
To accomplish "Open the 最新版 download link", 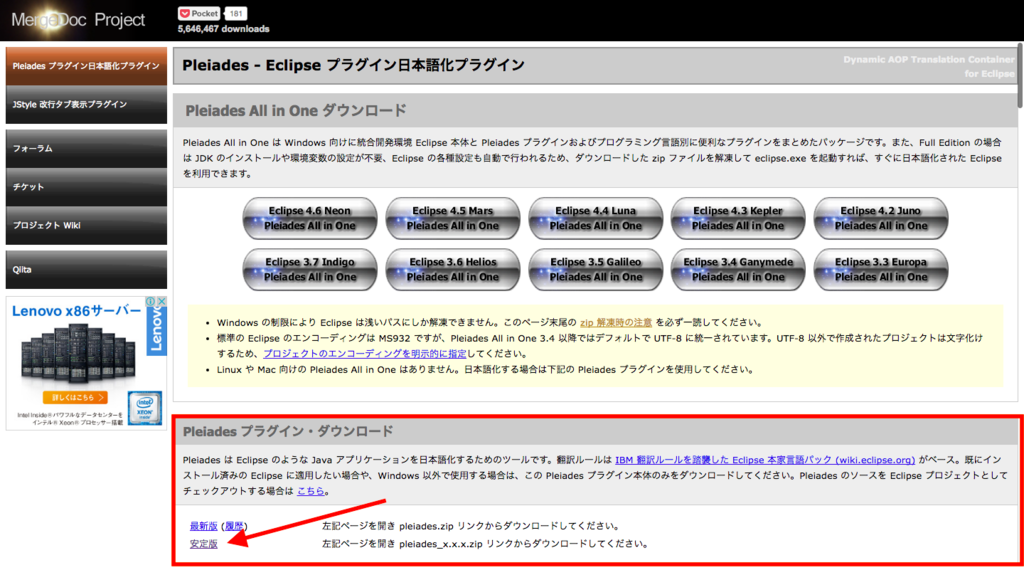I will click(x=203, y=526).
